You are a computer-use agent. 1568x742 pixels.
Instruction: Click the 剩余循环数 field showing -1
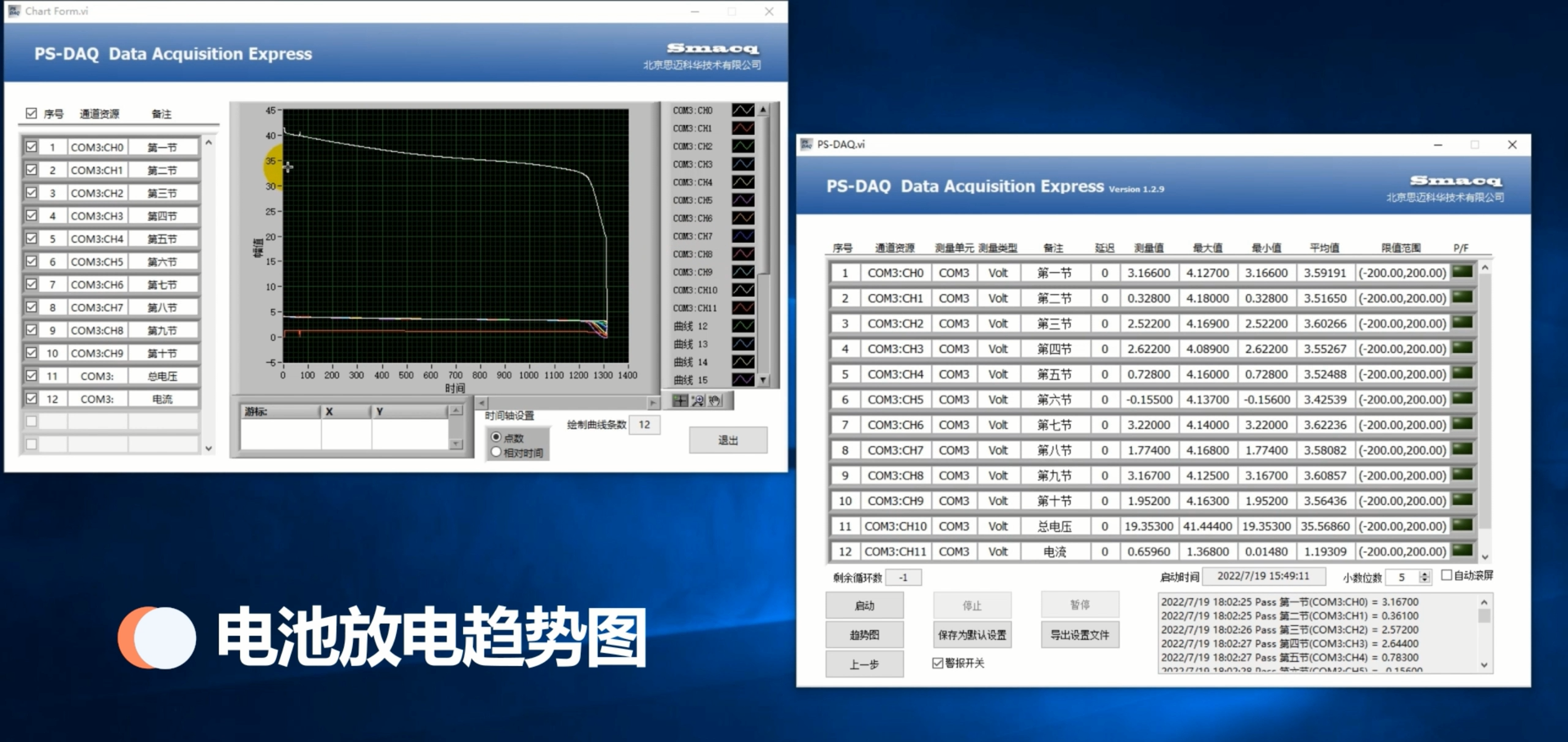click(x=903, y=577)
